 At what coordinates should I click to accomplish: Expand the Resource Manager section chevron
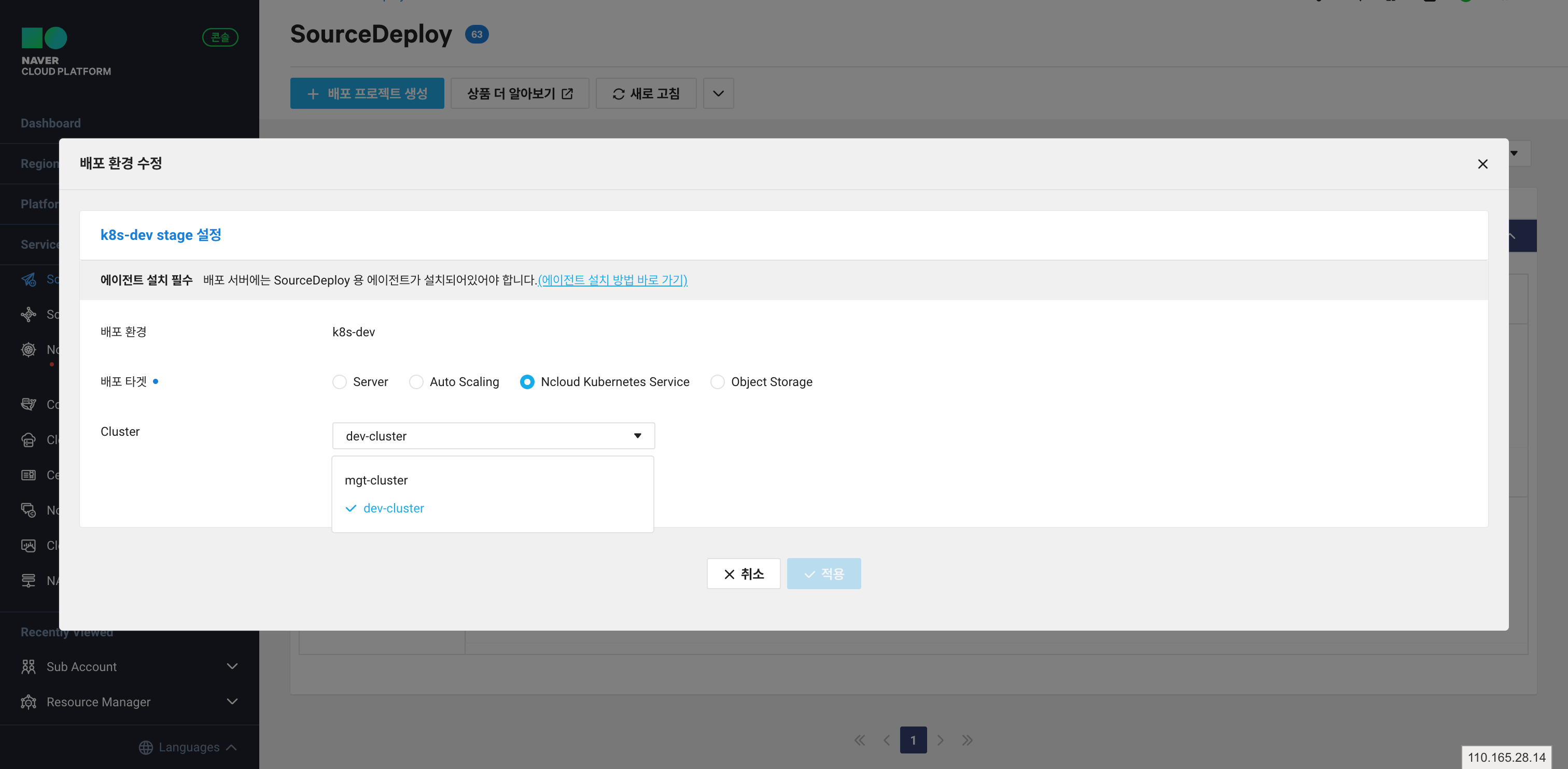point(232,702)
